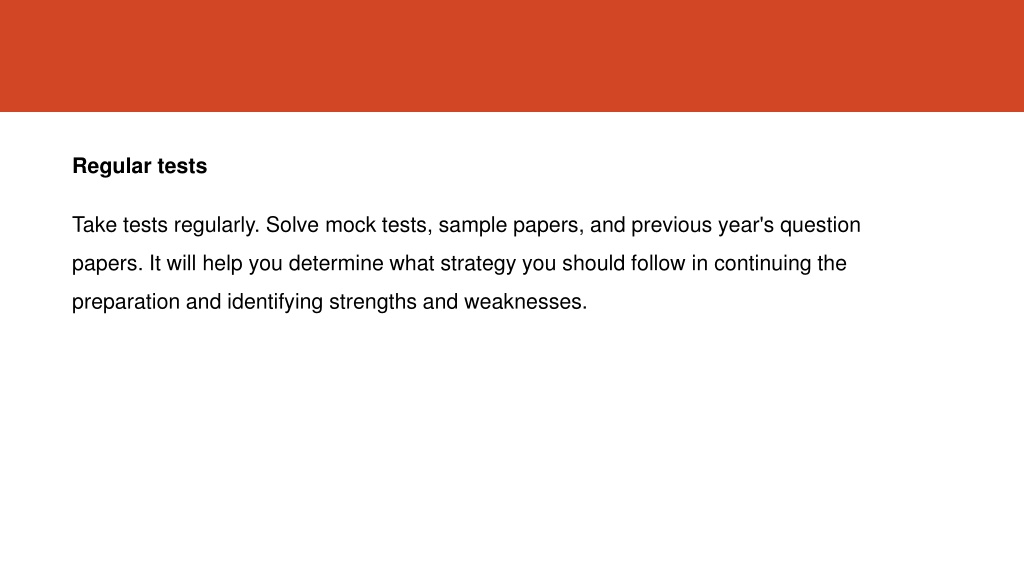
Task: Click the word 'preparation' starting the last line
Action: pos(125,302)
